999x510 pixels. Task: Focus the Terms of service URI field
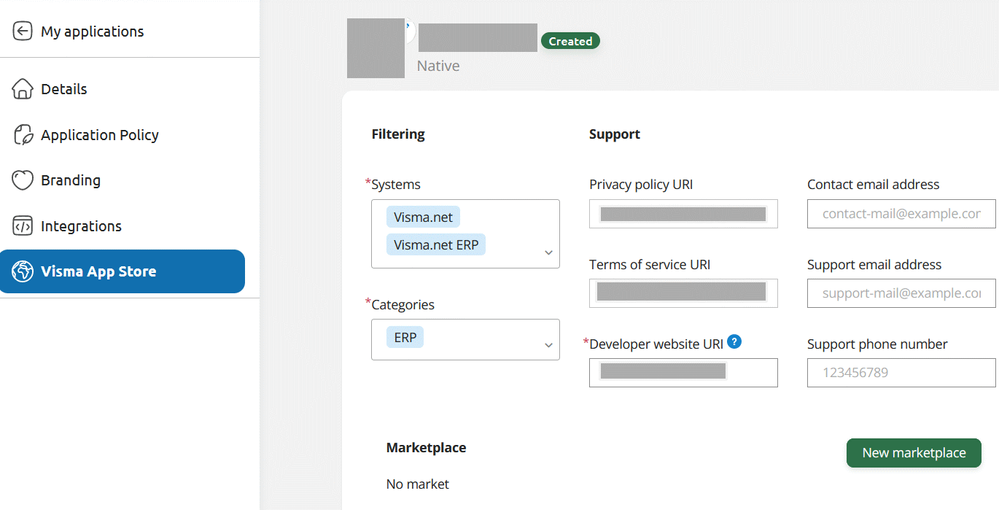pyautogui.click(x=683, y=293)
